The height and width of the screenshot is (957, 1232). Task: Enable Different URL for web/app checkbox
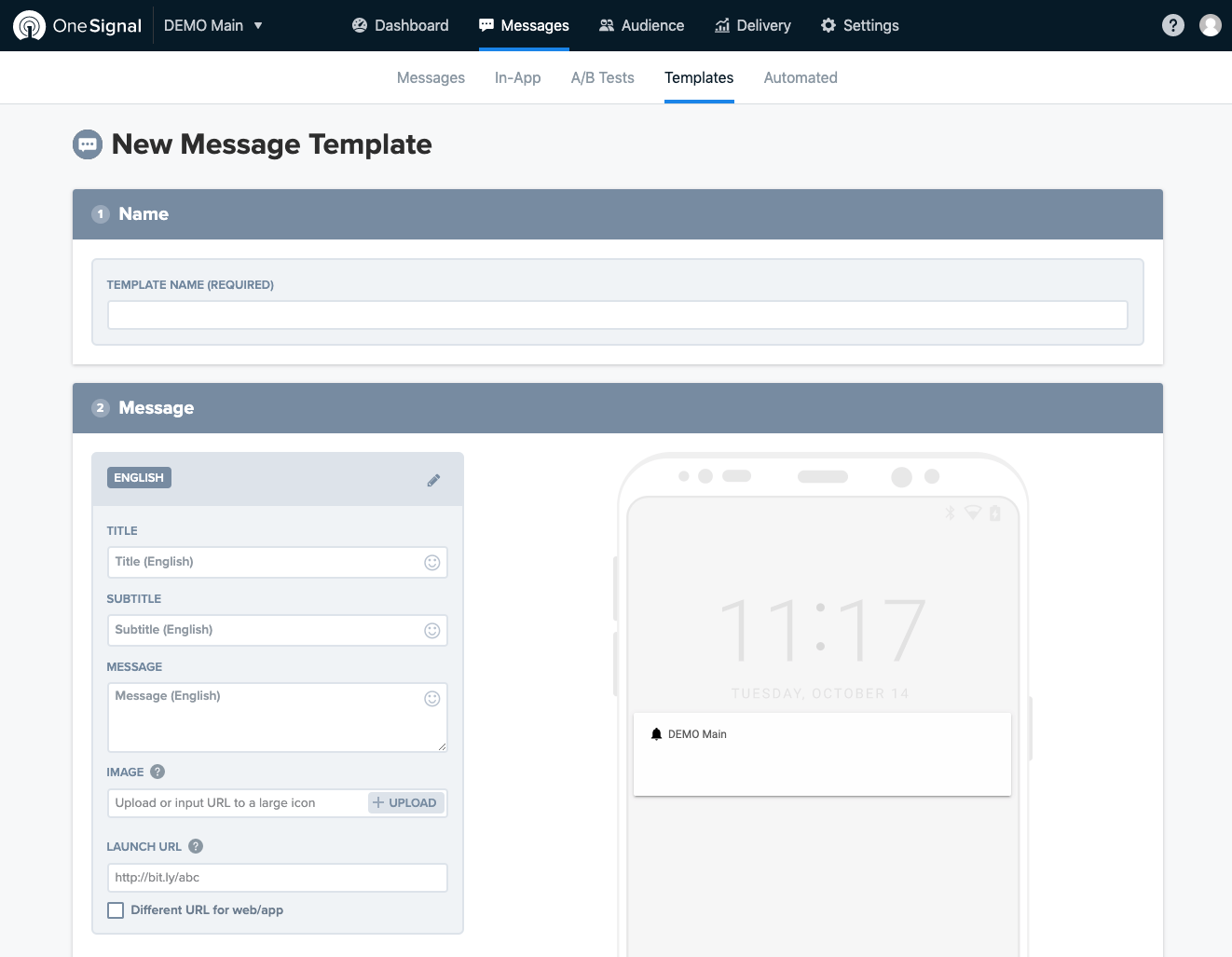click(116, 910)
